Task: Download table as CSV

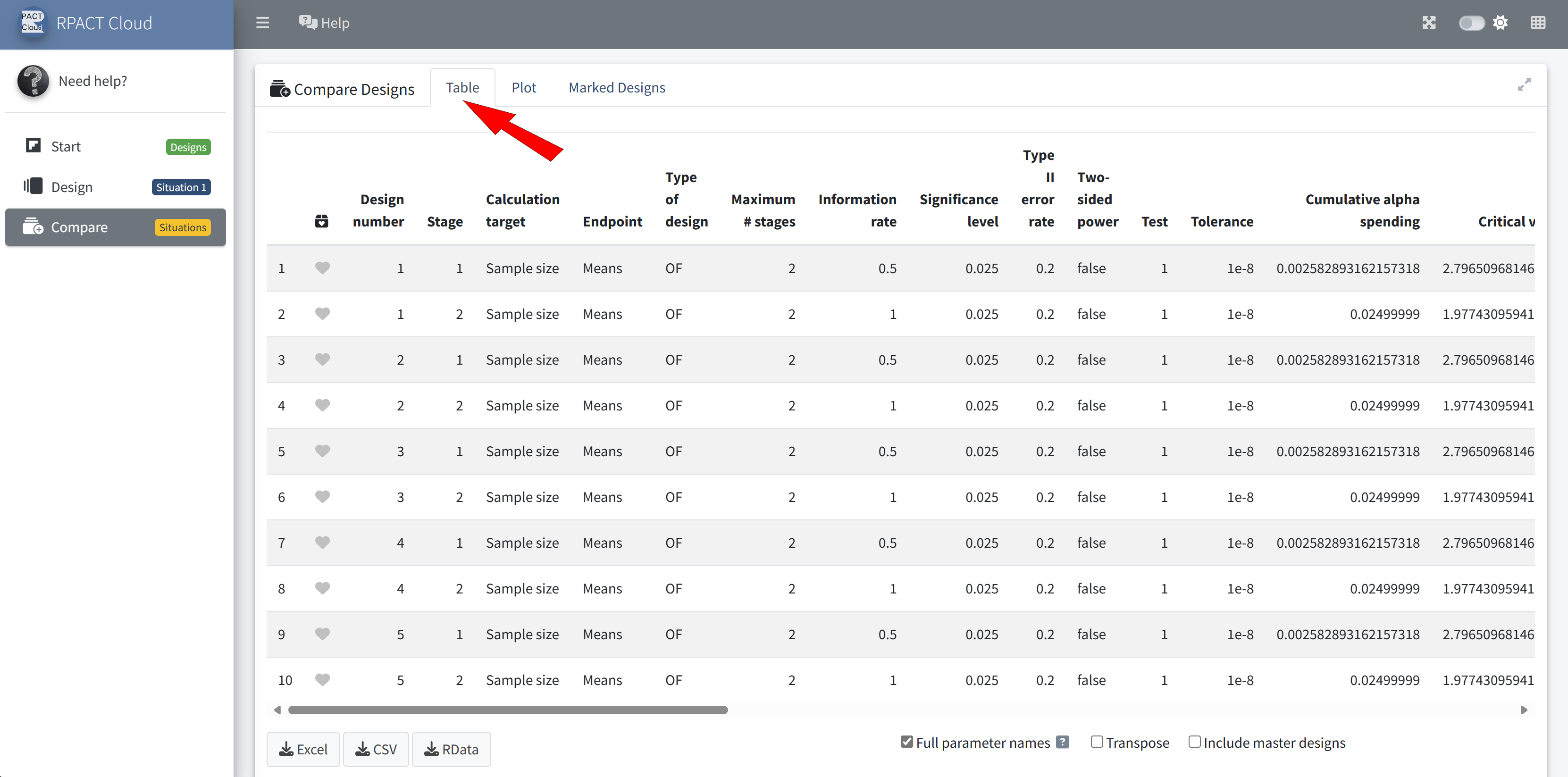Action: (376, 749)
